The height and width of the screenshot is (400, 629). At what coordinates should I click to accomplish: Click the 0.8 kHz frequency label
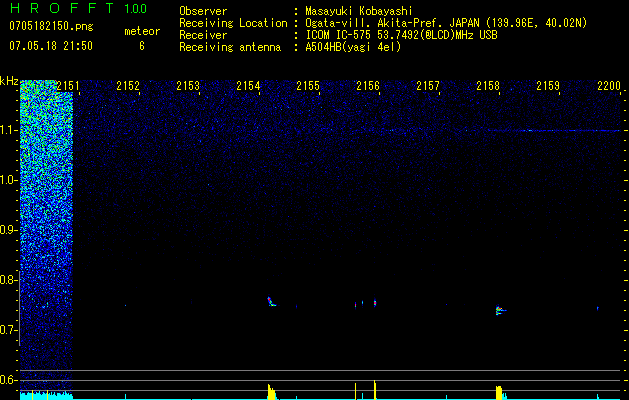[x=8, y=280]
